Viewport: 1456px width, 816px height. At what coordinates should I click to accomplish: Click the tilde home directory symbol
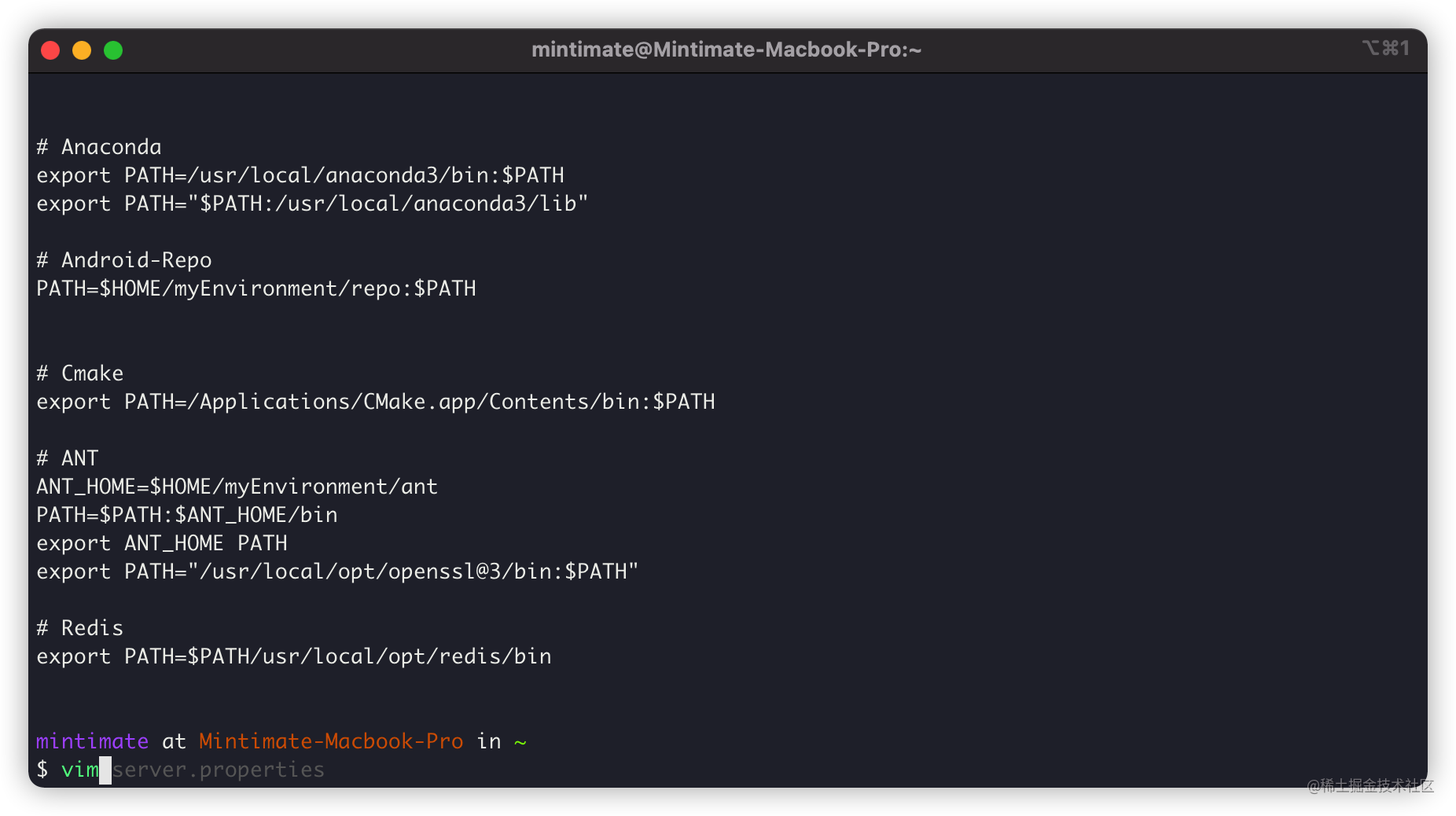click(x=520, y=741)
